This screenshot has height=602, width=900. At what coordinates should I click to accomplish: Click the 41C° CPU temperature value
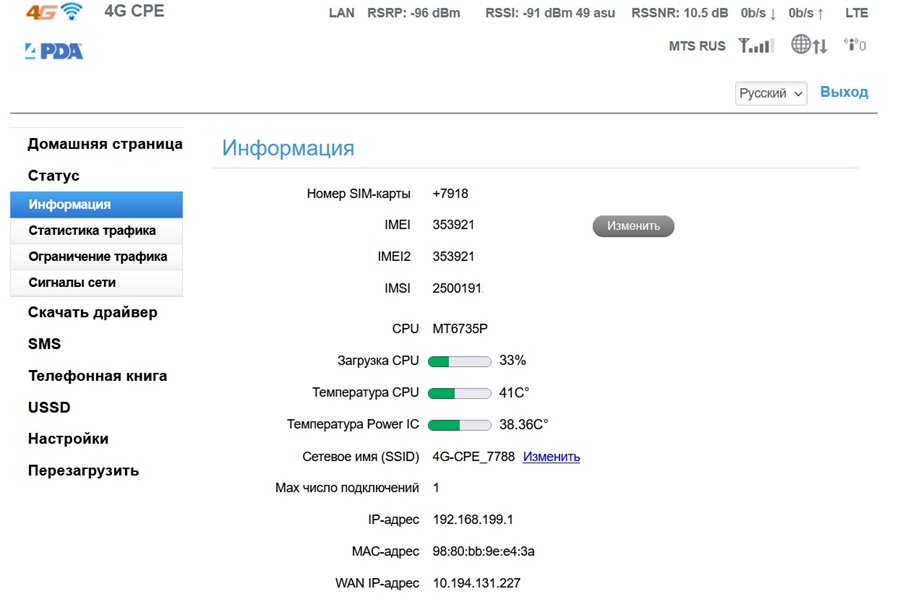tap(514, 393)
